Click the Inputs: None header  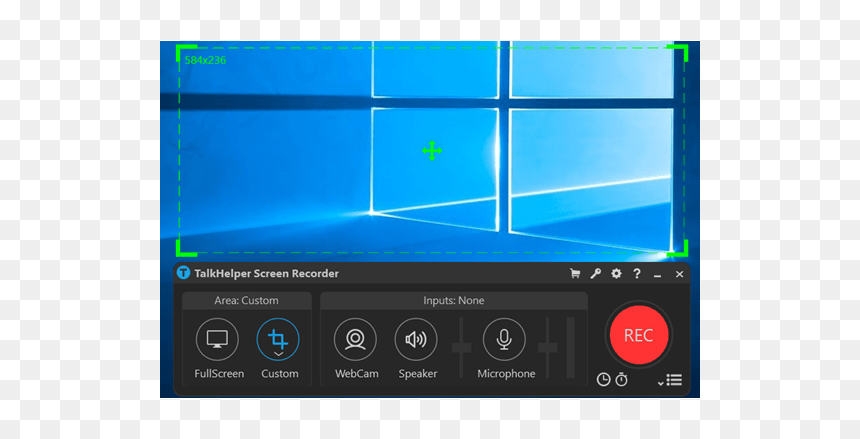pos(454,301)
